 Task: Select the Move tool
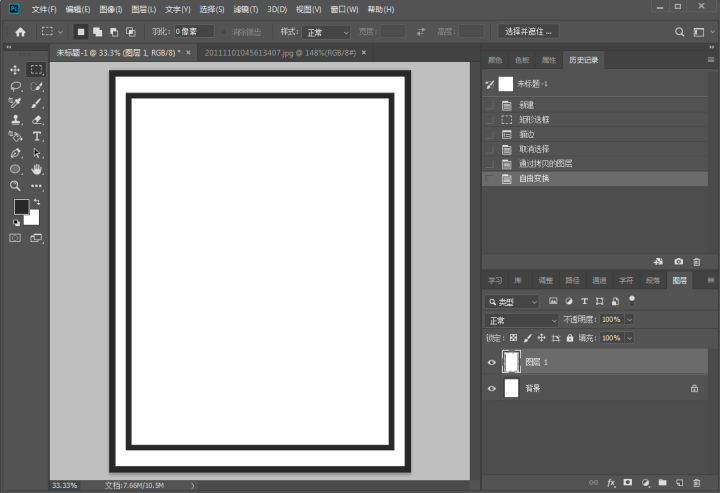(15, 70)
